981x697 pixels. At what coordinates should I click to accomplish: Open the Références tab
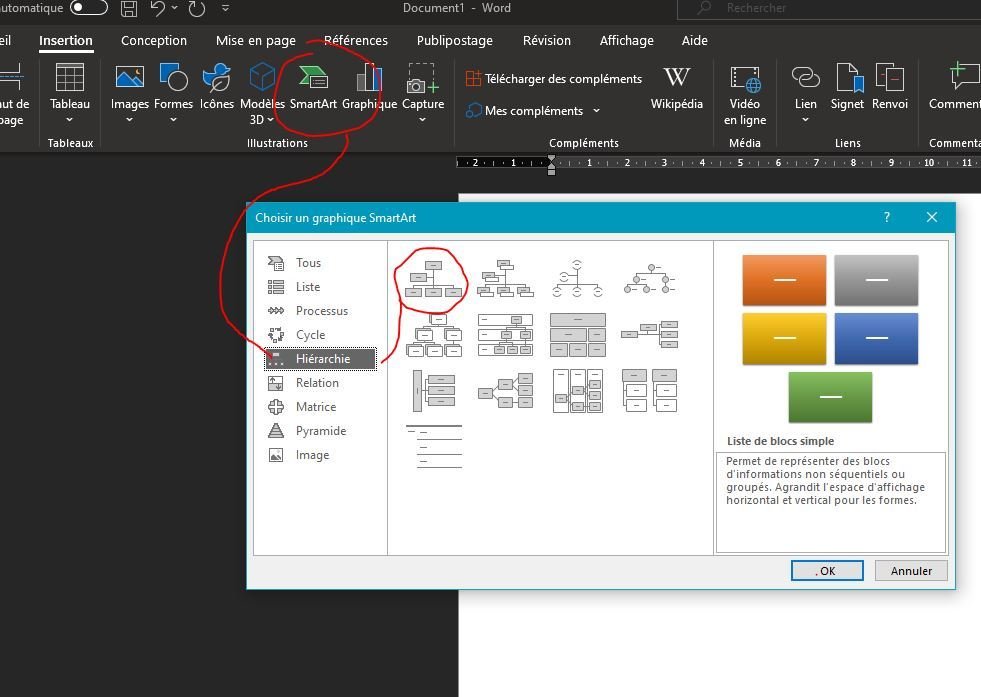(x=356, y=41)
